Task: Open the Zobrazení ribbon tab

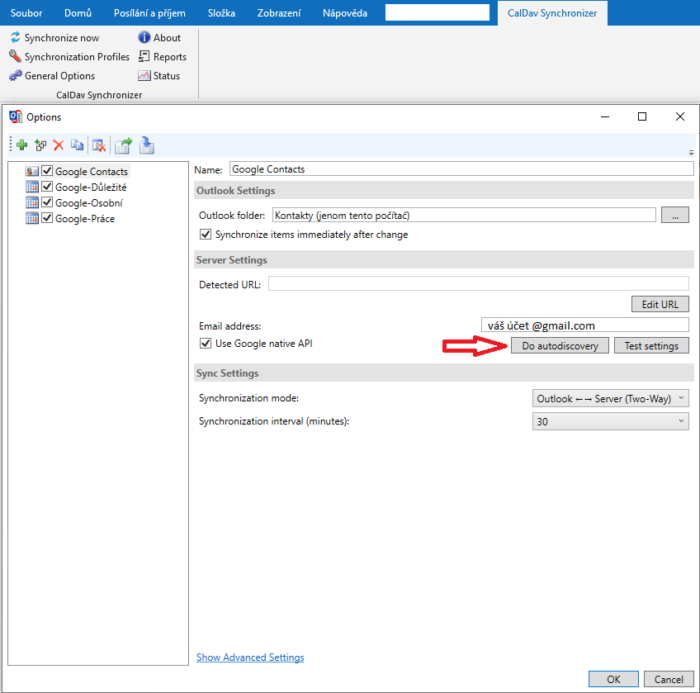Action: pos(279,13)
